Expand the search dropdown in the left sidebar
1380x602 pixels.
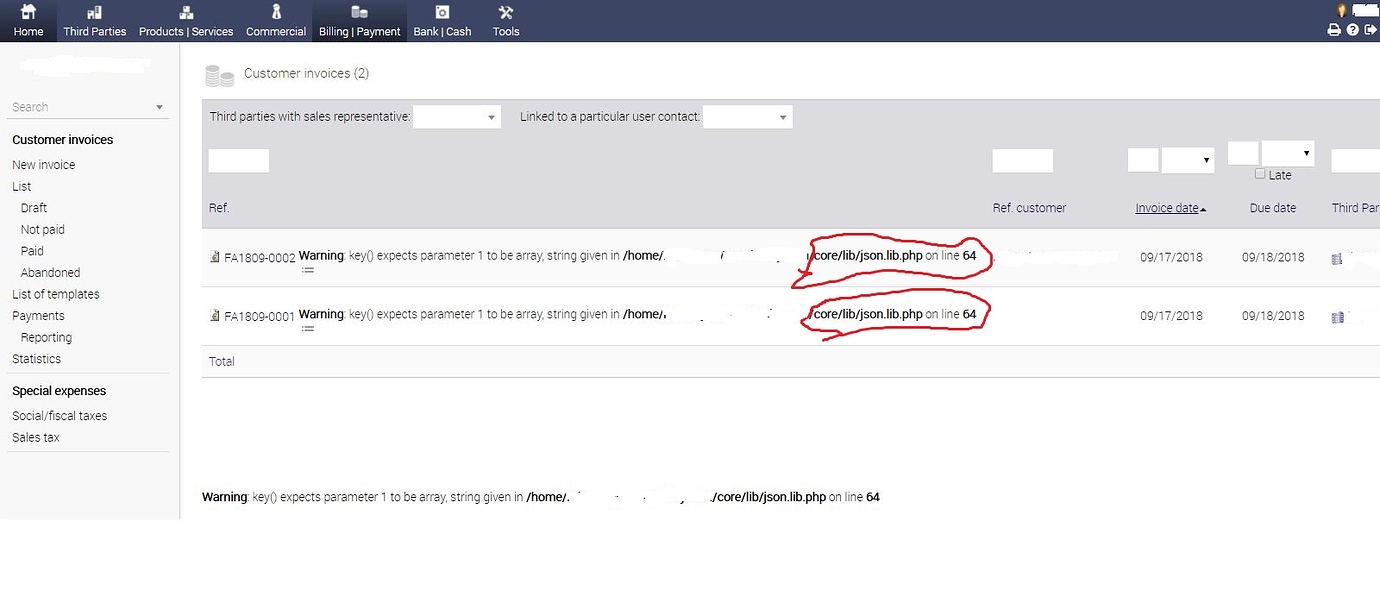159,106
